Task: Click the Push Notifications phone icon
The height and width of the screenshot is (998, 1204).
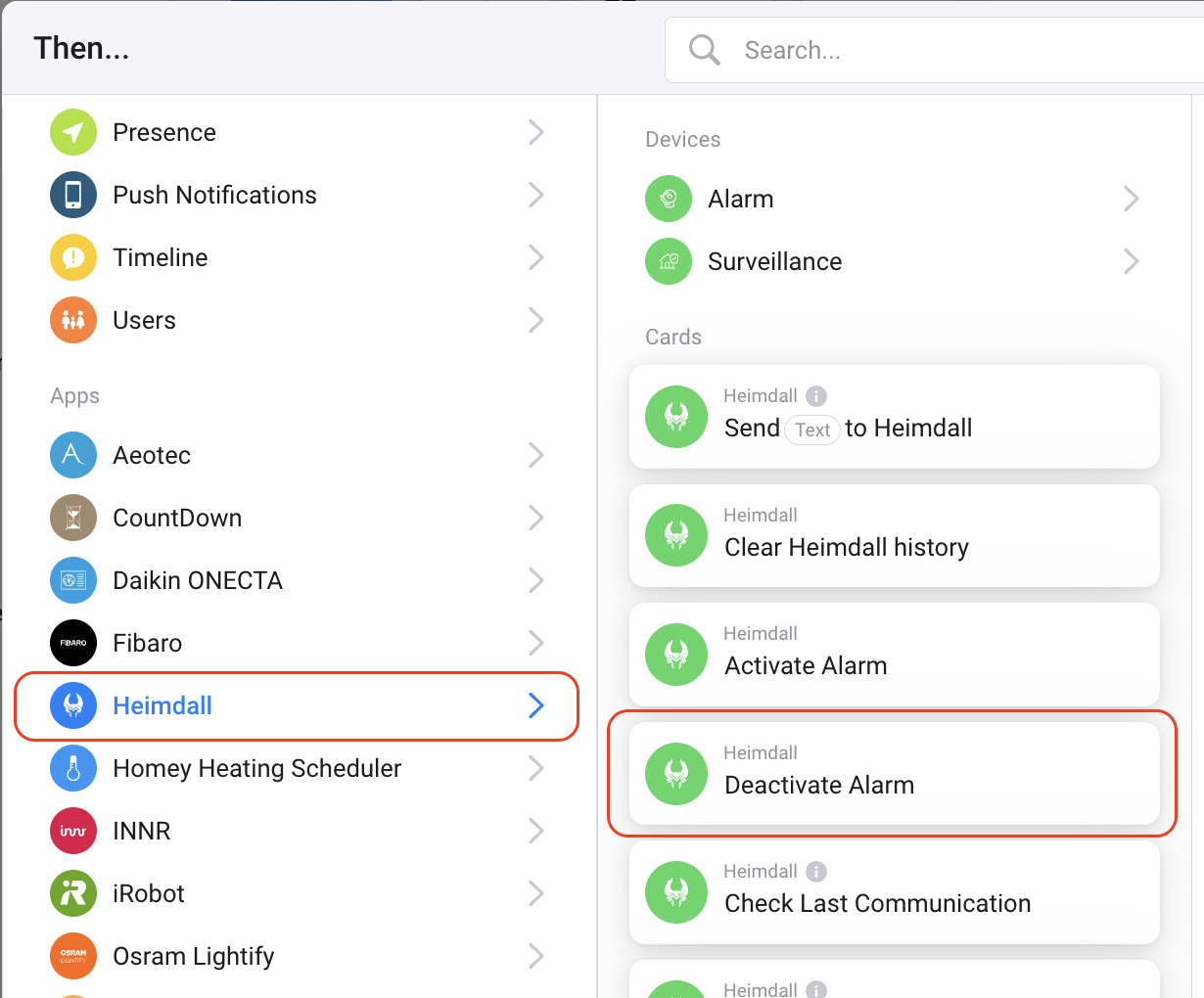Action: 73,195
